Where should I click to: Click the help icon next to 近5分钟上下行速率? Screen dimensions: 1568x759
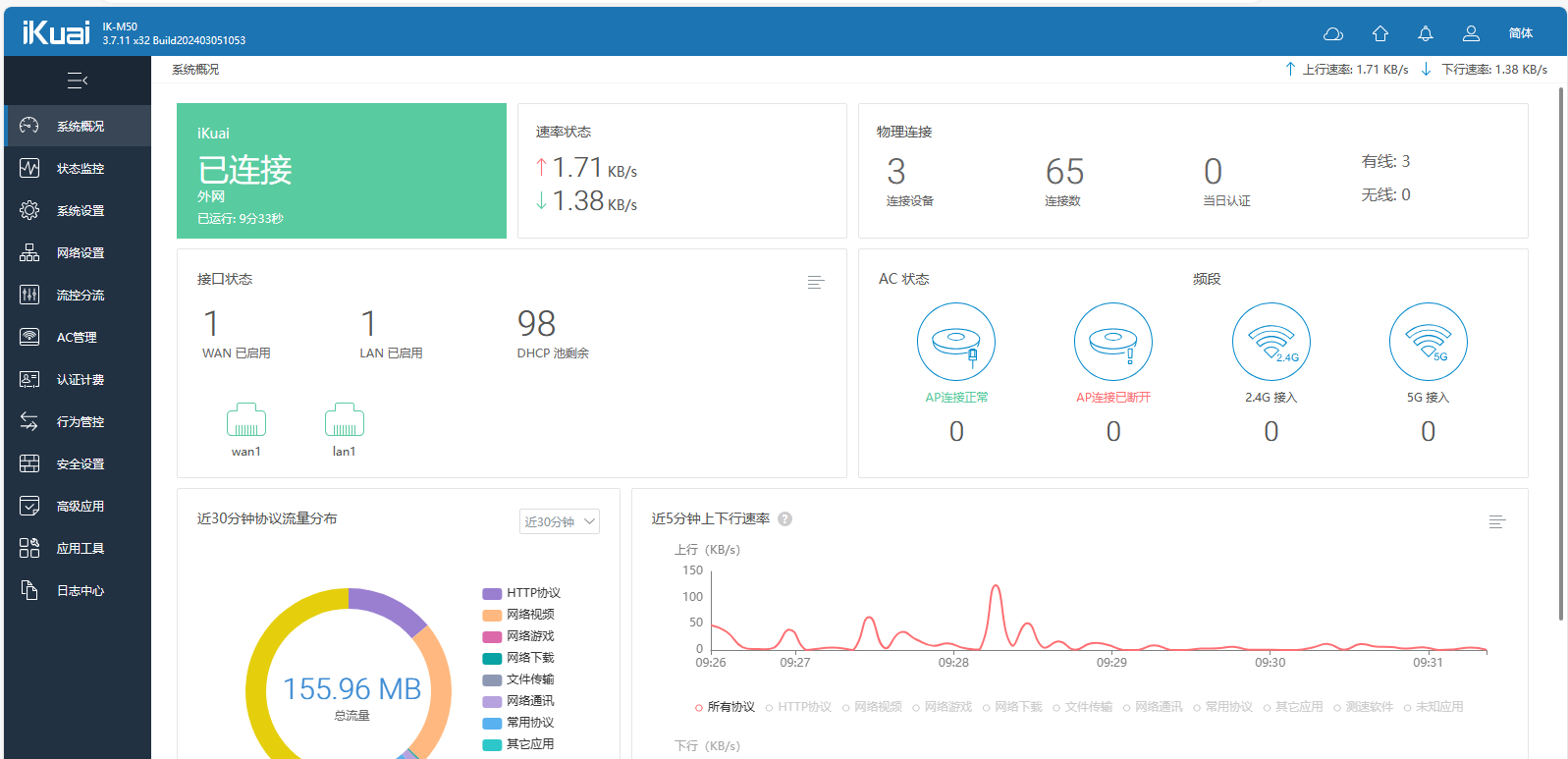click(785, 519)
